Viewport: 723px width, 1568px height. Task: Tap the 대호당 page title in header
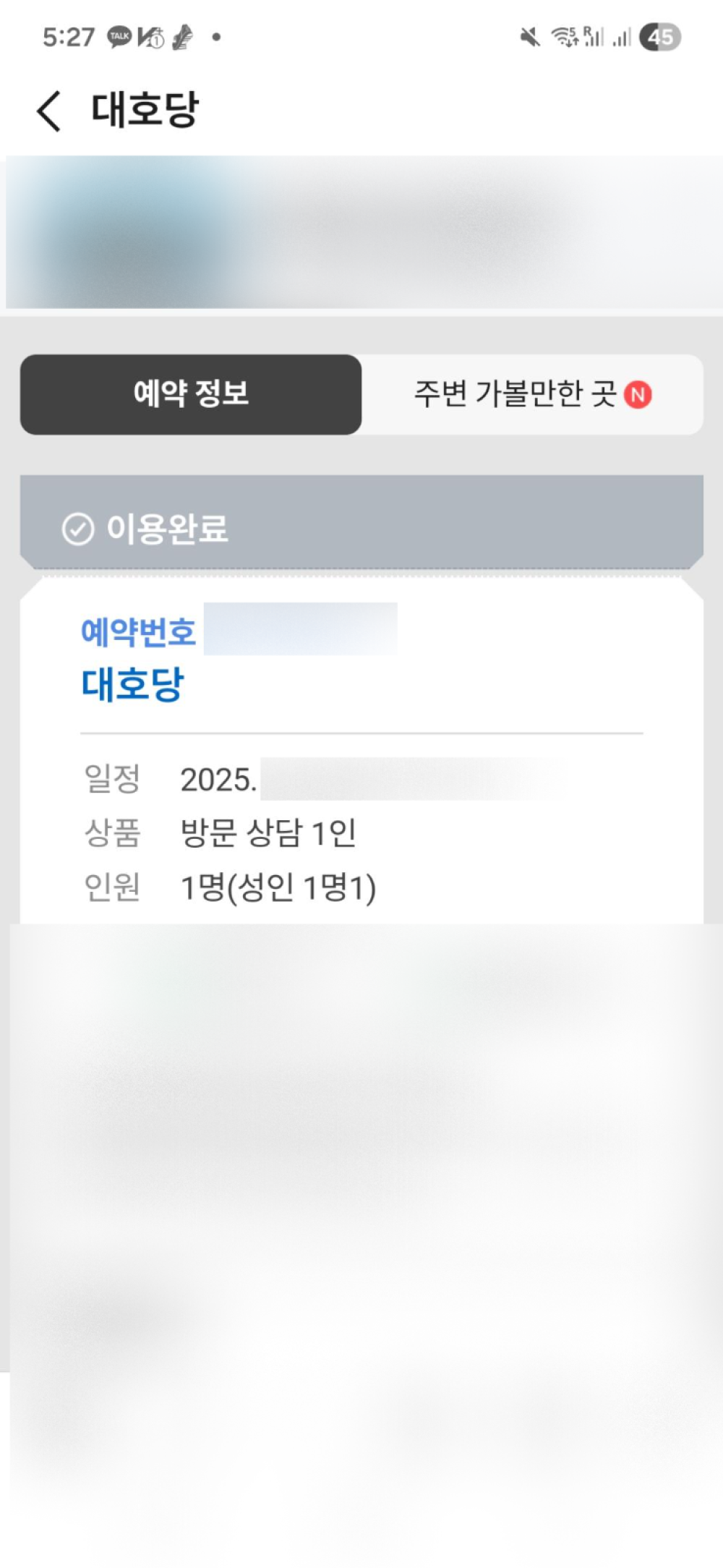[145, 111]
